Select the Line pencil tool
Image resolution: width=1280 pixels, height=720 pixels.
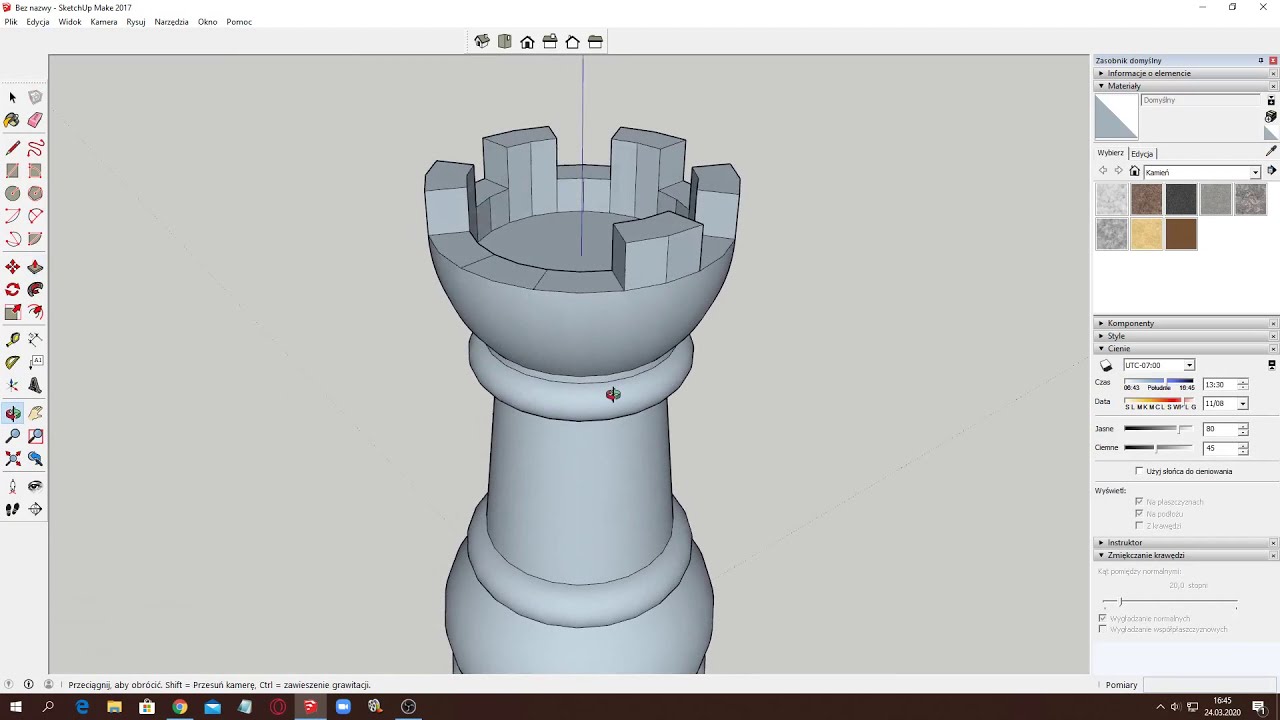[x=12, y=149]
